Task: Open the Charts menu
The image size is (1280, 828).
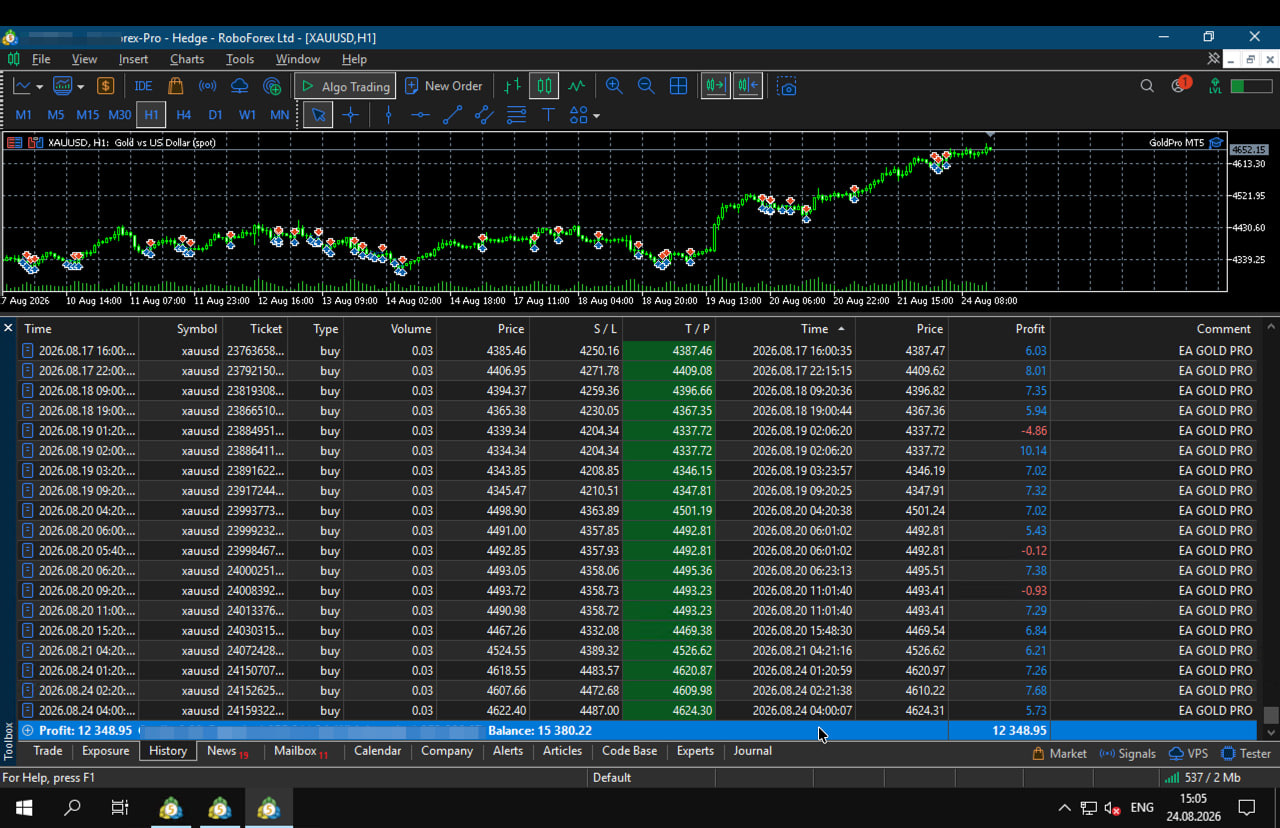Action: (x=187, y=59)
